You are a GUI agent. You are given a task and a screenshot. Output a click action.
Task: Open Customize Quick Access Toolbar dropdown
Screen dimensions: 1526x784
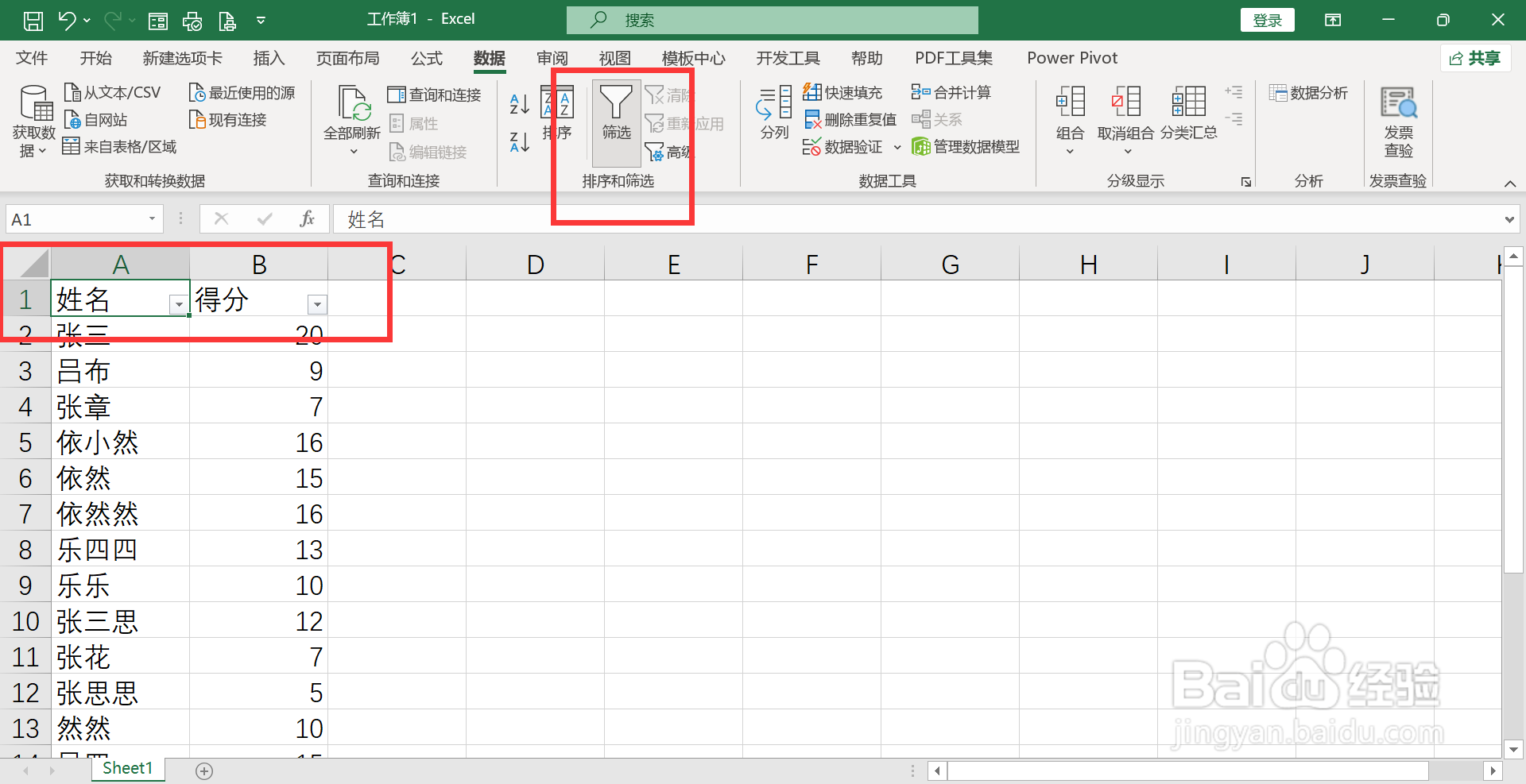click(x=261, y=21)
